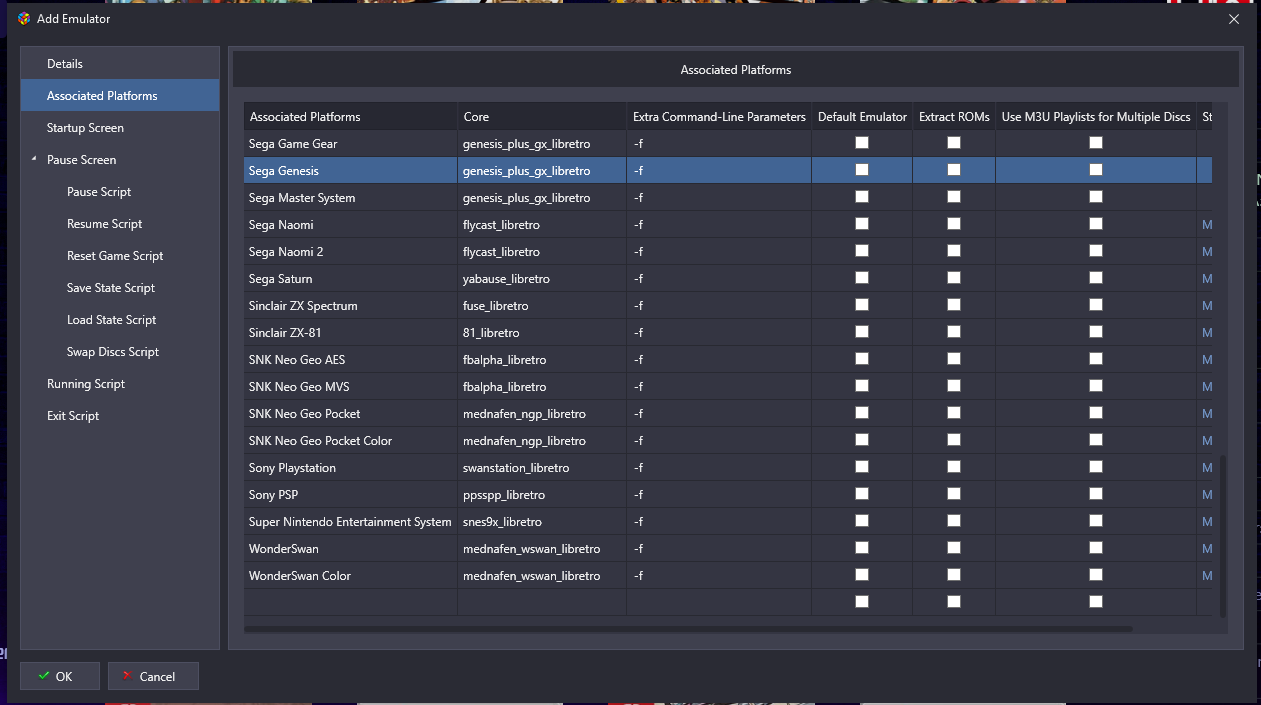Select Associated Platforms in sidebar
The width and height of the screenshot is (1261, 705).
(120, 96)
